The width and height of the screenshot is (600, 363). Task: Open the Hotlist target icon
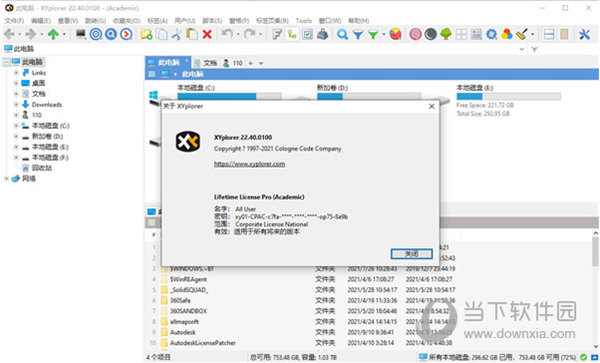[x=96, y=34]
